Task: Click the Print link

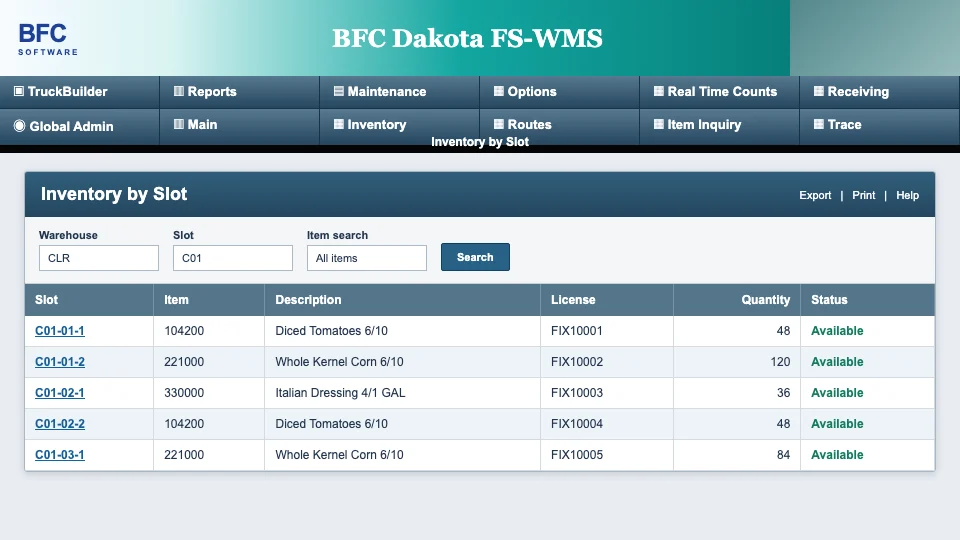Action: click(x=863, y=195)
